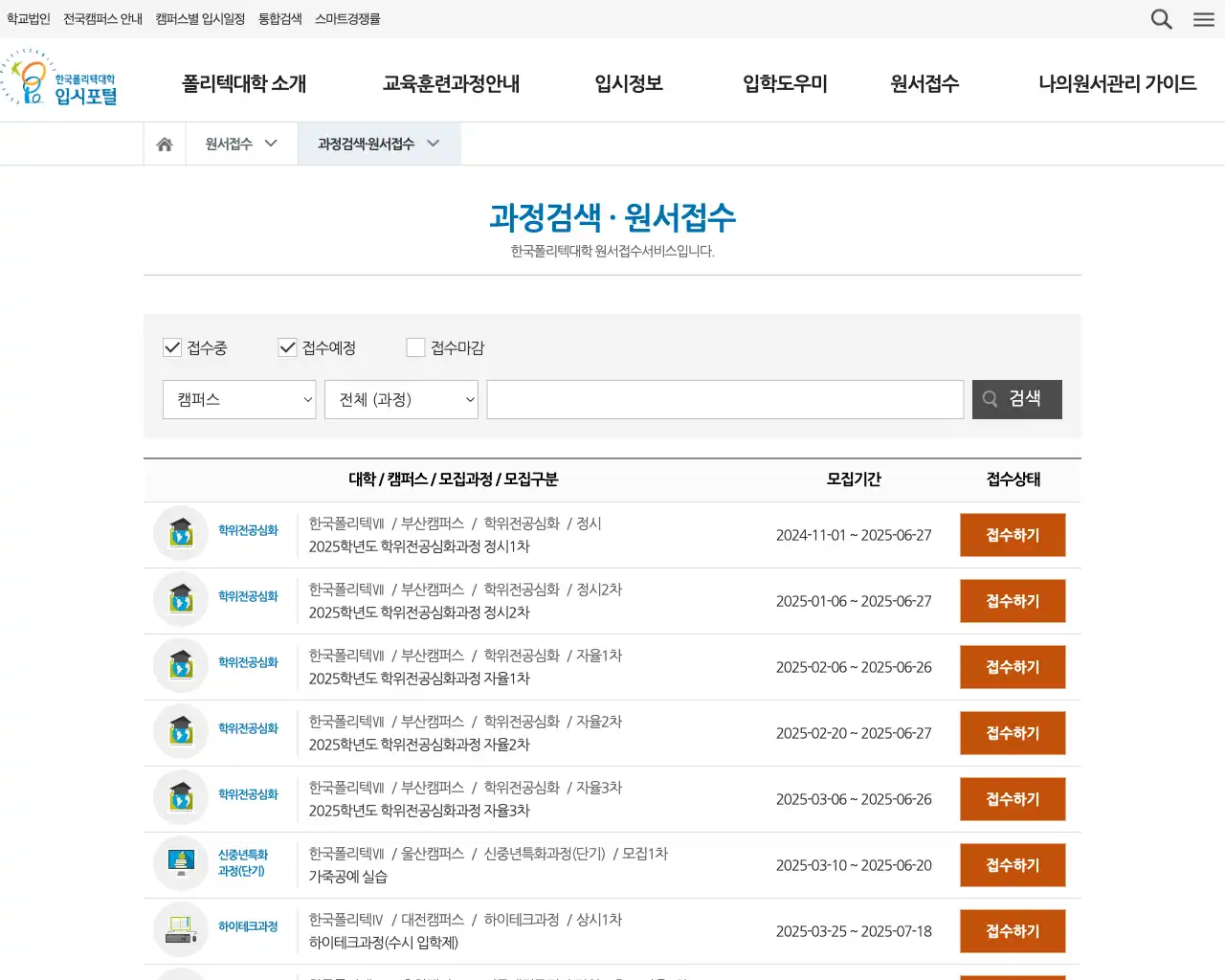
Task: Open 입시정보 menu
Action: point(629,83)
